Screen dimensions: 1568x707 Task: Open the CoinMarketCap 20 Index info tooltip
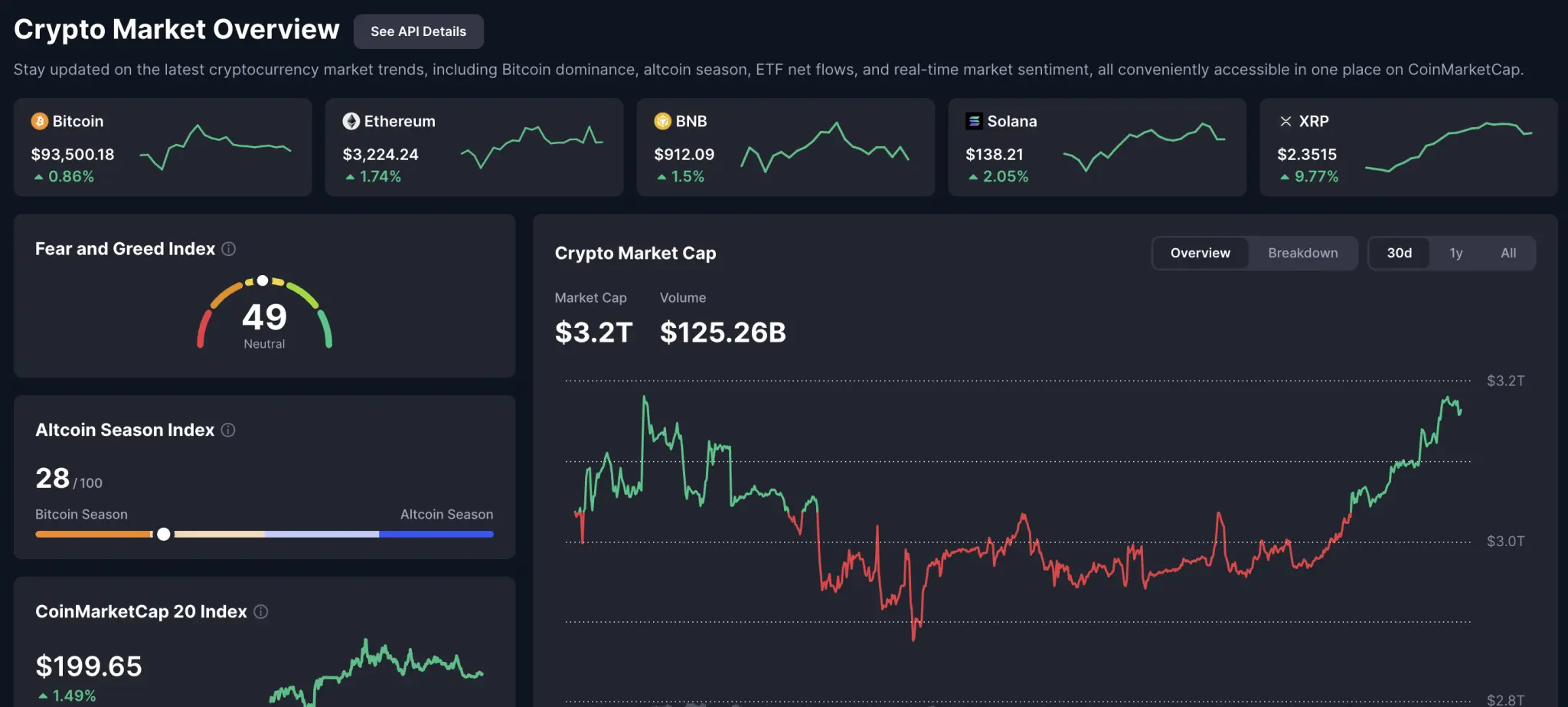pos(260,611)
